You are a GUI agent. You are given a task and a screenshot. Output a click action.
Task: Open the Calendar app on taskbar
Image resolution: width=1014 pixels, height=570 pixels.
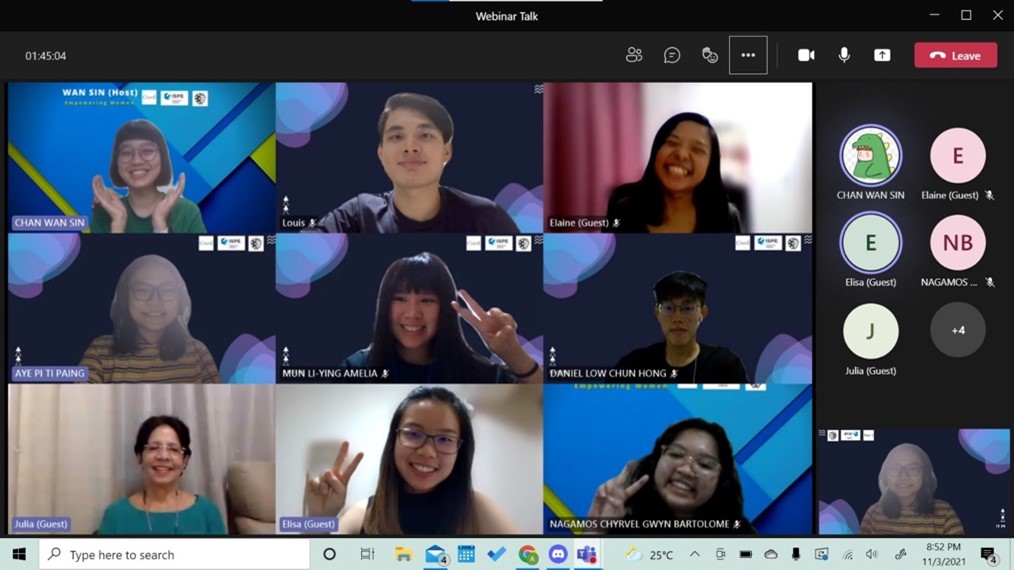tap(466, 554)
